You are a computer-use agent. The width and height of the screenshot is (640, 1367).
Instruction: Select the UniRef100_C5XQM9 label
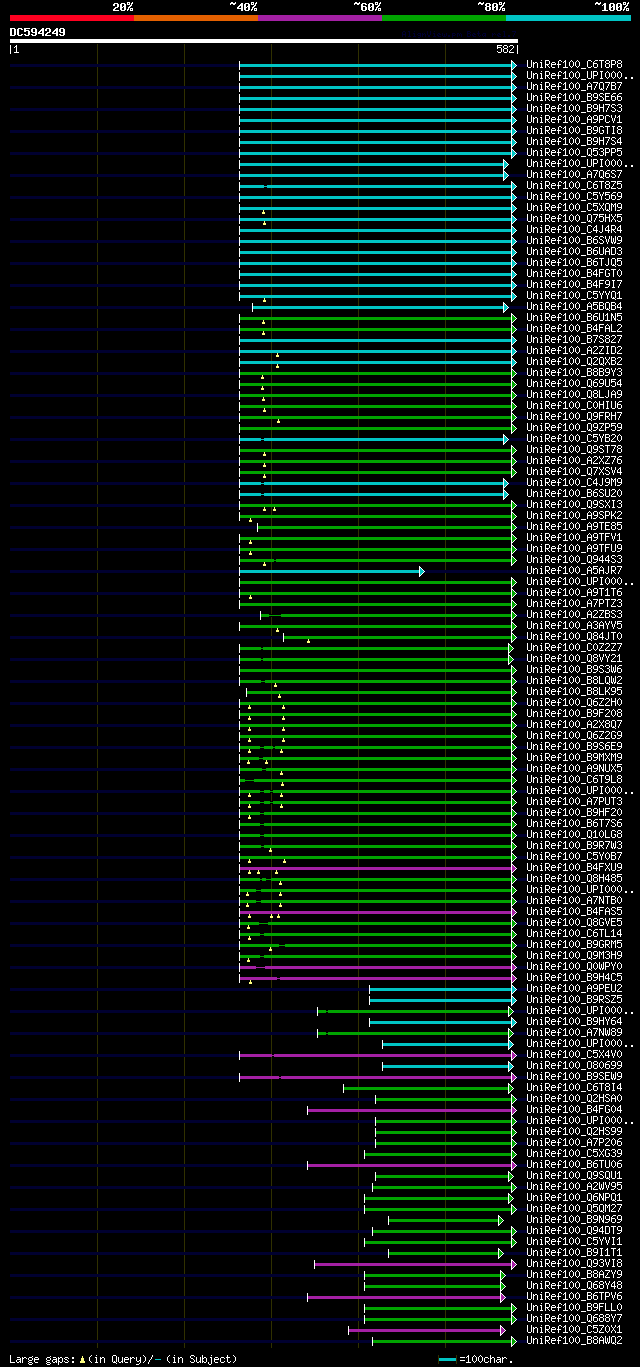pos(574,207)
